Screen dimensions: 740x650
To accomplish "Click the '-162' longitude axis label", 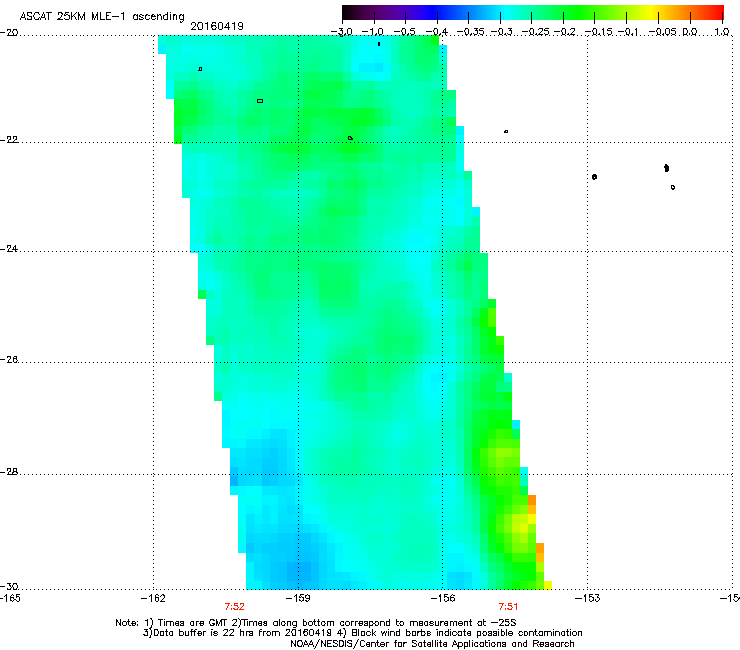I will point(153,599).
